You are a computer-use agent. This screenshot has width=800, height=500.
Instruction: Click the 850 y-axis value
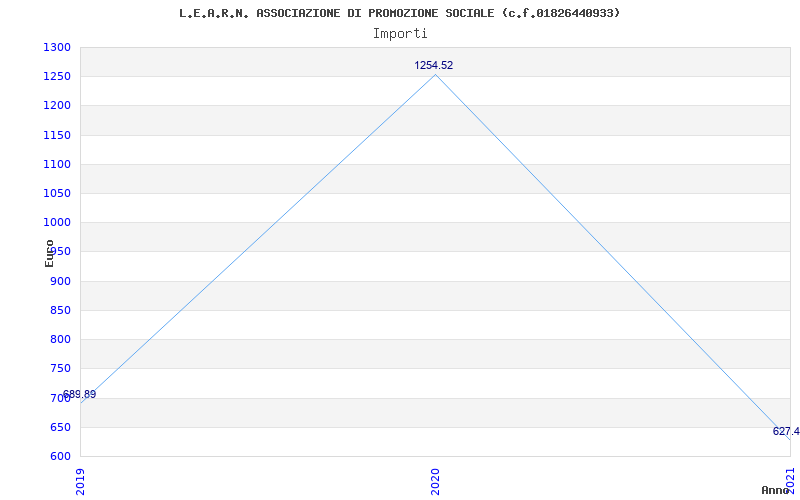point(60,310)
